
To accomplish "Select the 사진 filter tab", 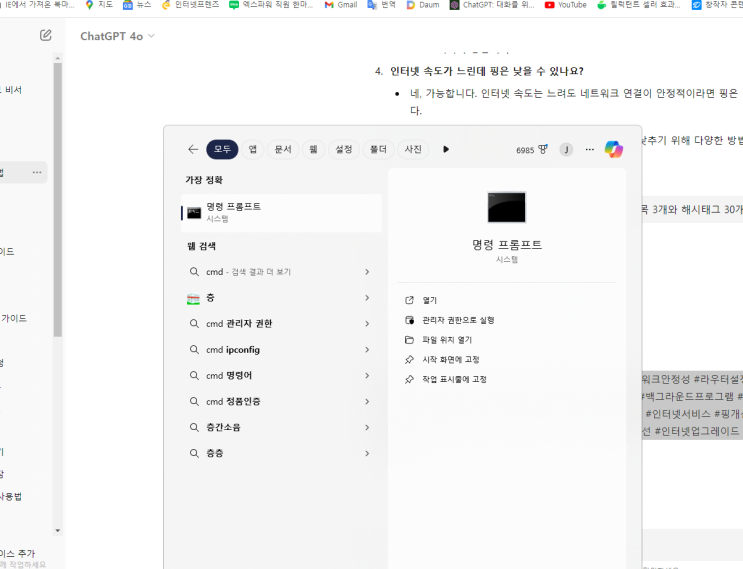I will point(413,149).
